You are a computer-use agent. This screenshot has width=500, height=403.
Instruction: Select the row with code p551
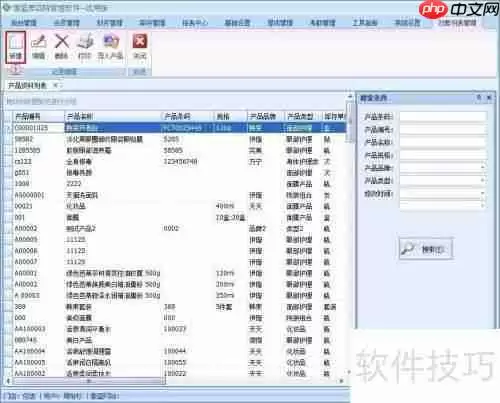(179, 173)
